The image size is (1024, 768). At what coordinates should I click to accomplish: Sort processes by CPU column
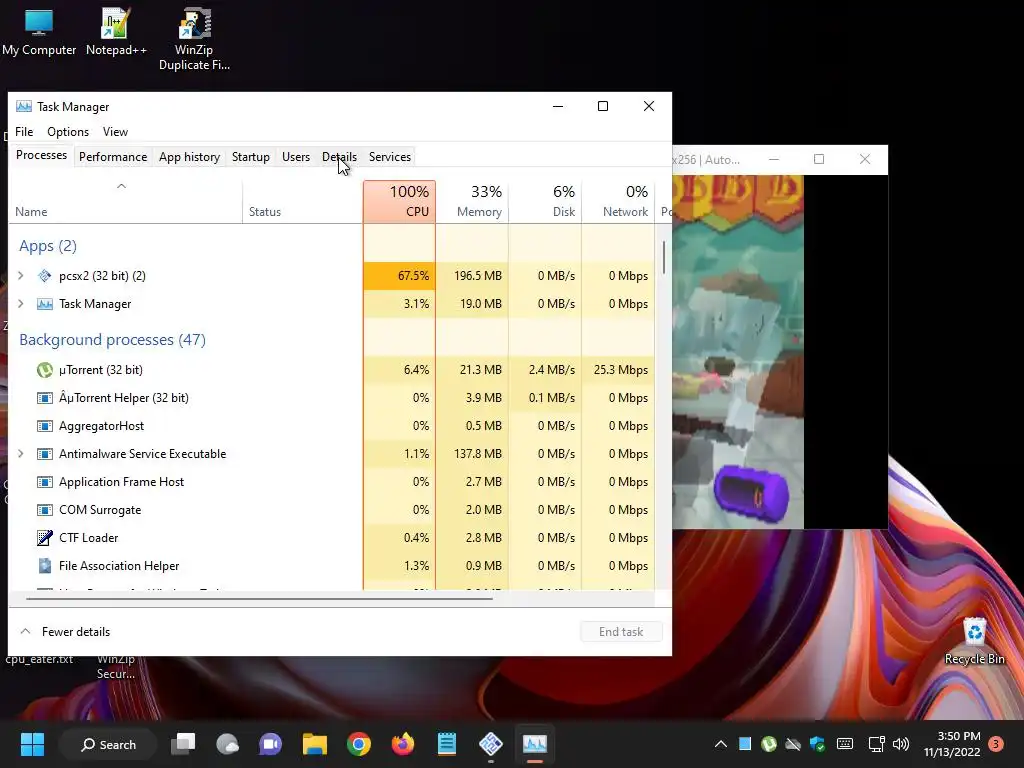[x=400, y=202]
